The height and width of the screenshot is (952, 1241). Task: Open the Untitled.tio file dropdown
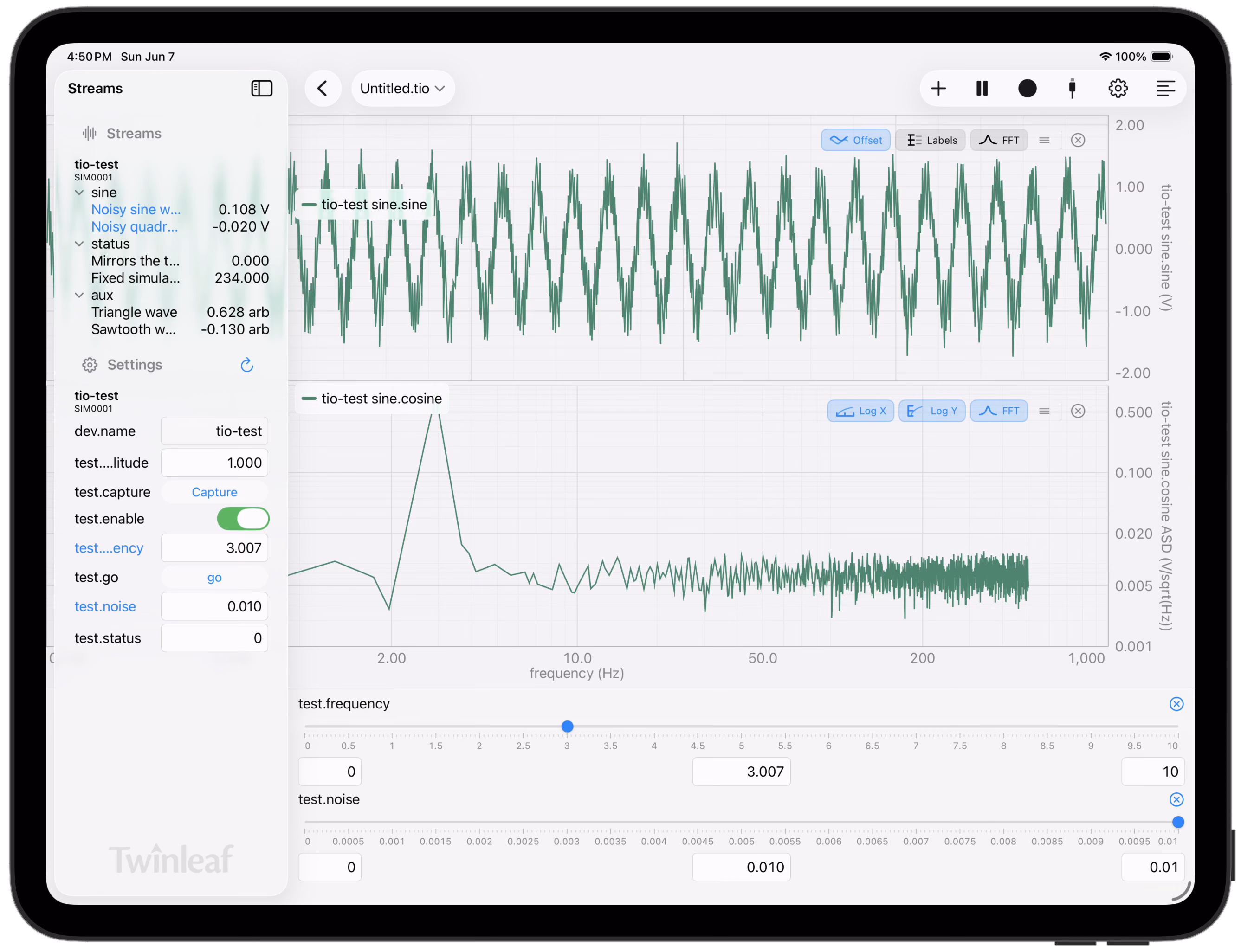tap(402, 89)
